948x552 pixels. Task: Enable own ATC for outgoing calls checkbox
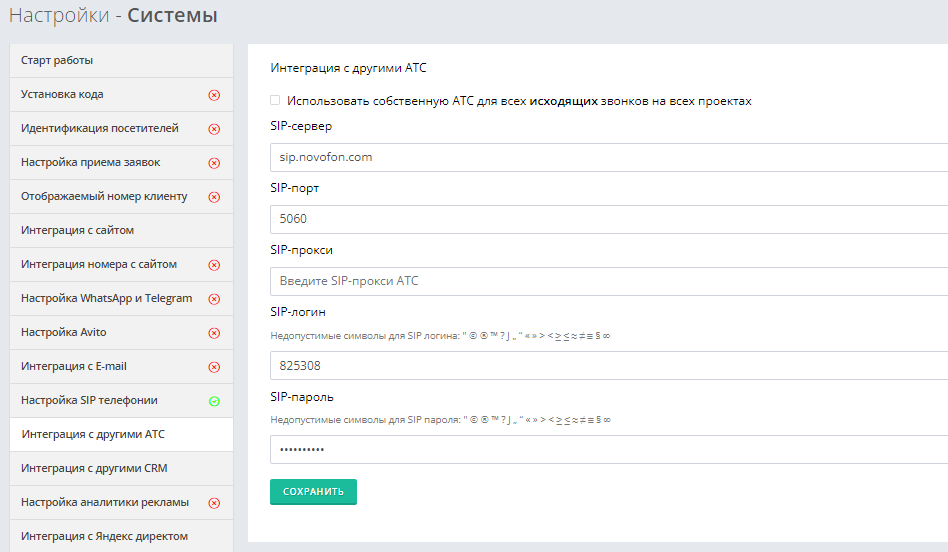click(x=275, y=101)
